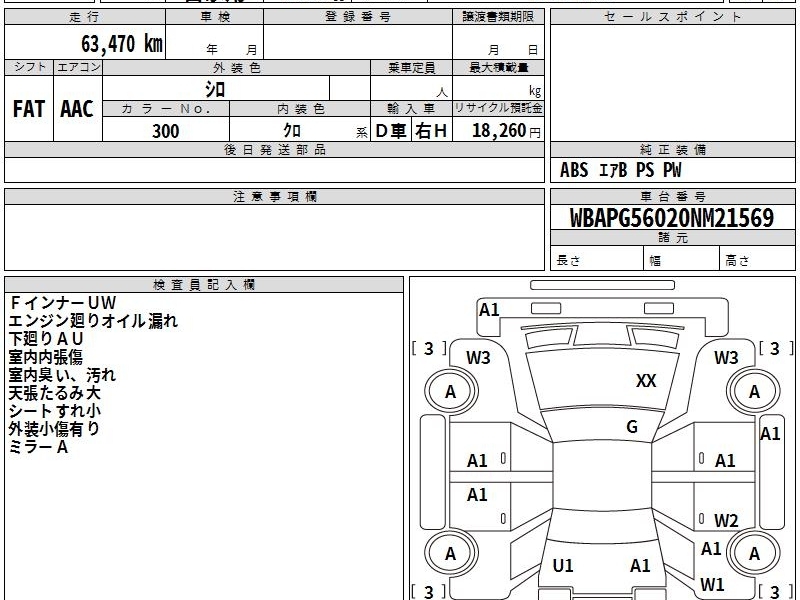This screenshot has width=800, height=600.
Task: Click the 車検 header cell
Action: (x=215, y=17)
